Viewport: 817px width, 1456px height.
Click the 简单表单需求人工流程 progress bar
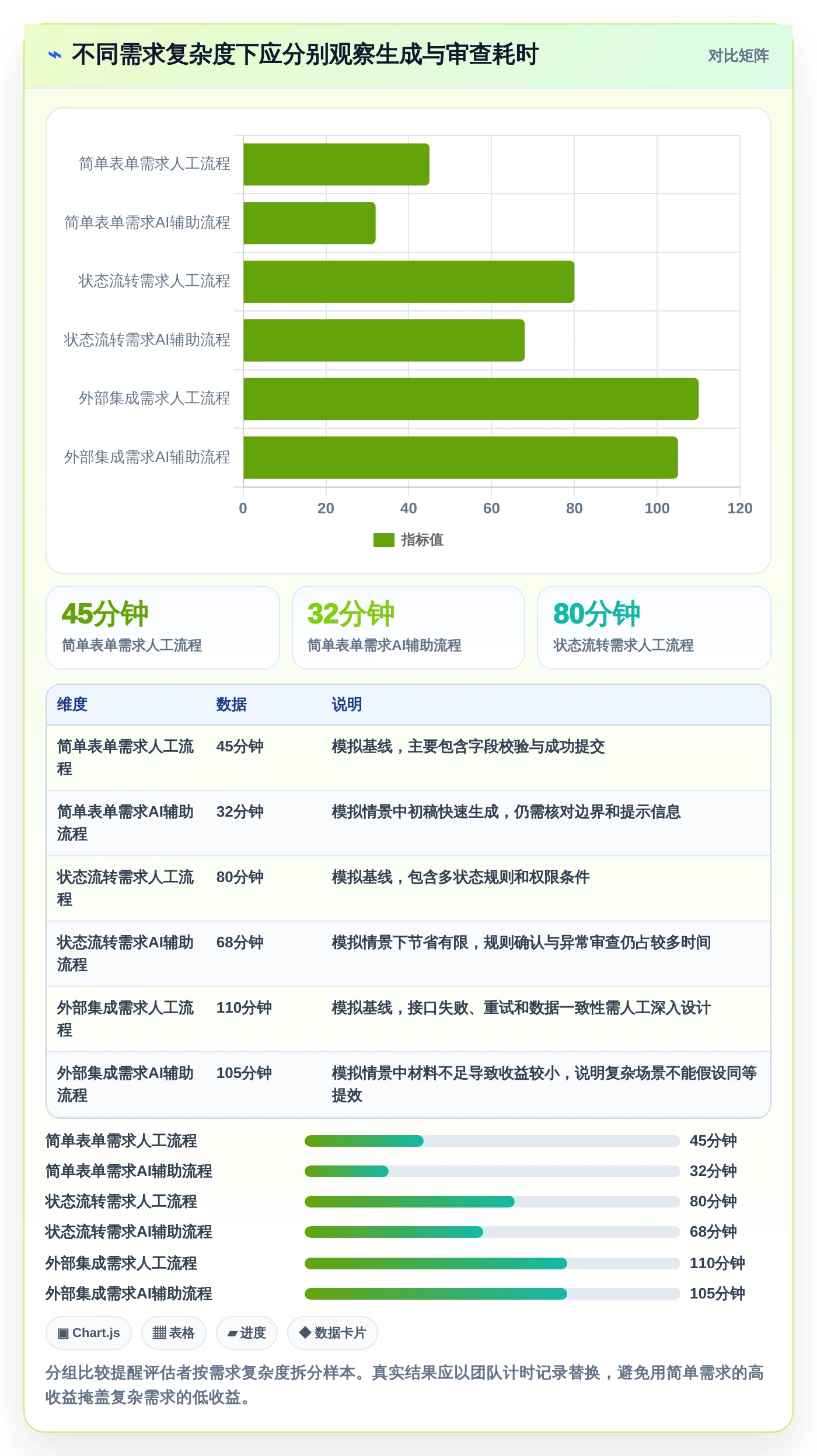tap(492, 1141)
